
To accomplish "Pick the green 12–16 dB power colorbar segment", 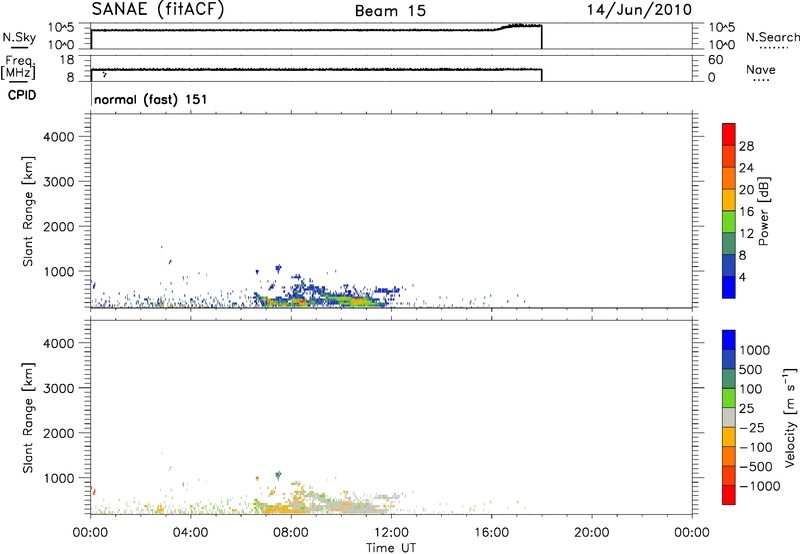I will [x=729, y=221].
